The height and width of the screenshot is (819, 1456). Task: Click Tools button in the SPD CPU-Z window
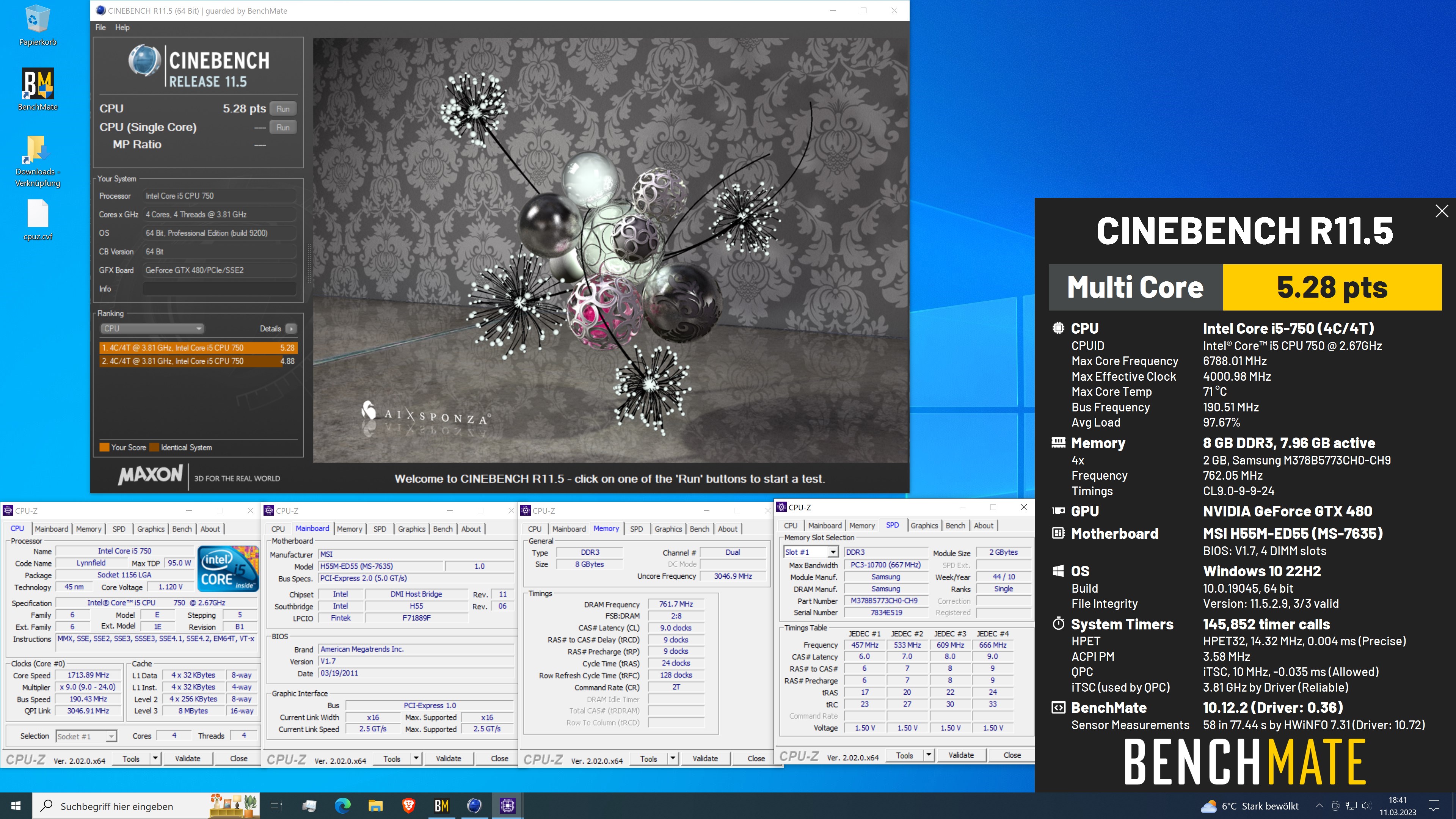coord(904,755)
